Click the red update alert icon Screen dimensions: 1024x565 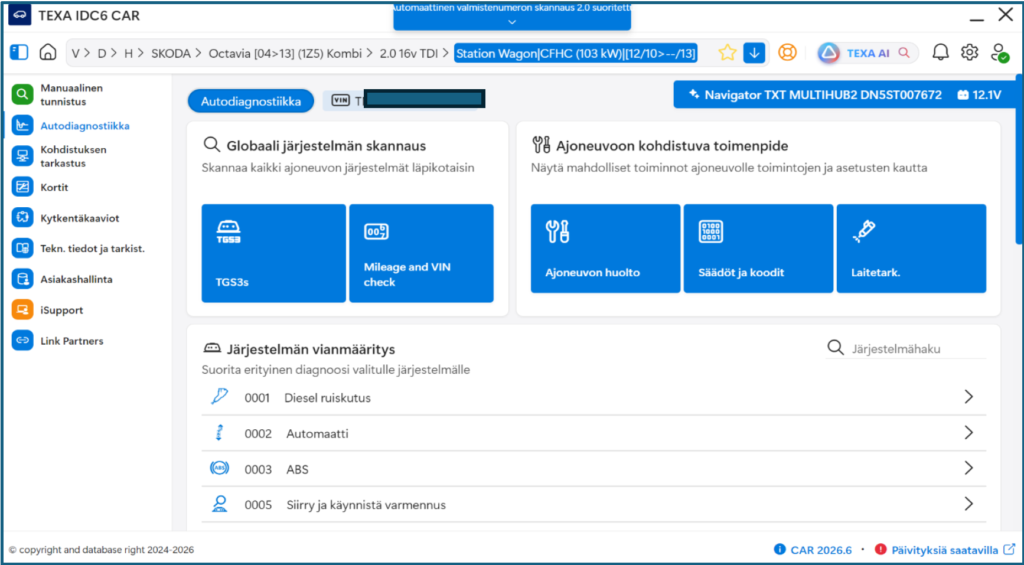pyautogui.click(x=880, y=549)
